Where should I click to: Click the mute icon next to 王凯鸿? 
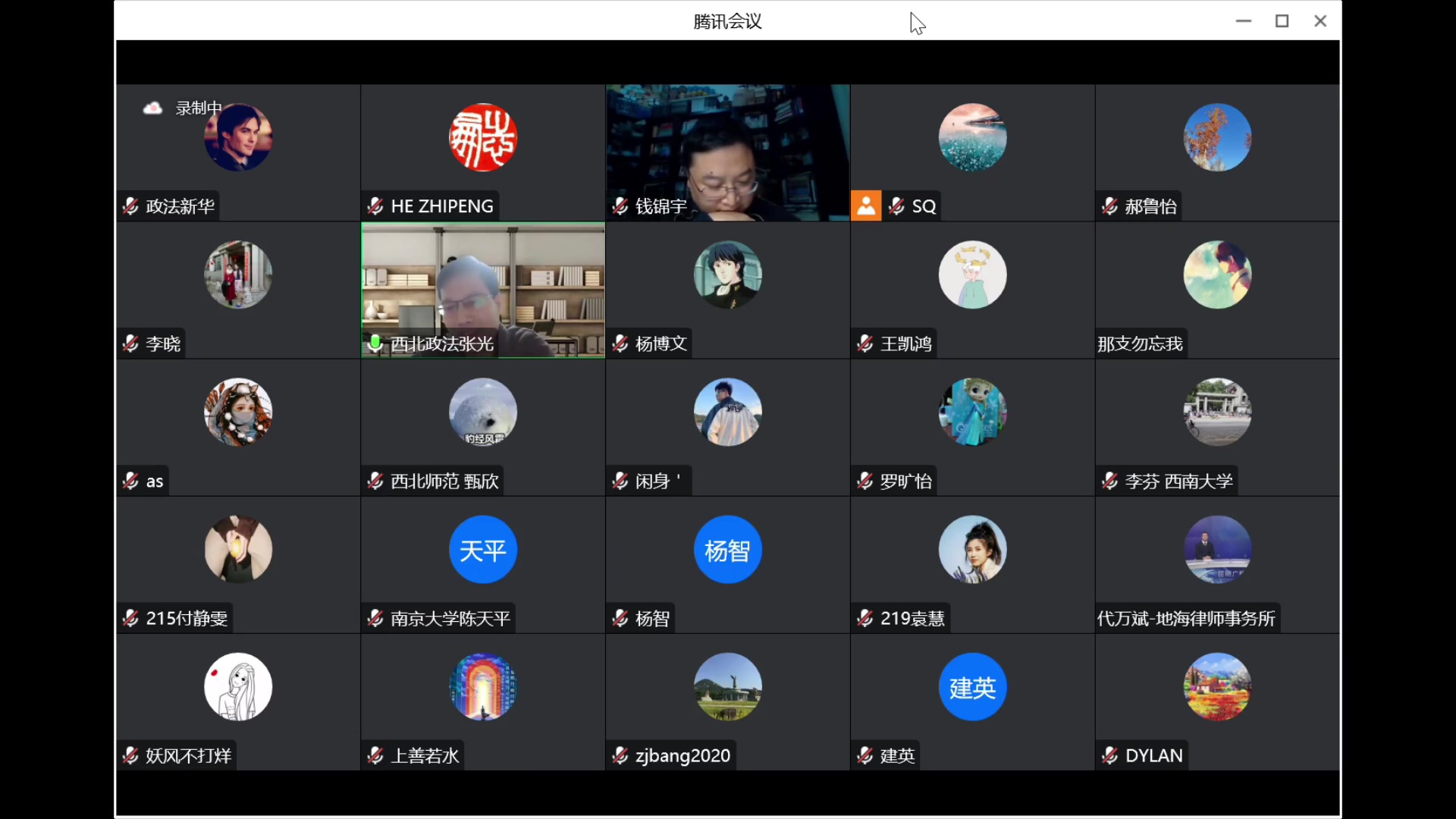[864, 343]
